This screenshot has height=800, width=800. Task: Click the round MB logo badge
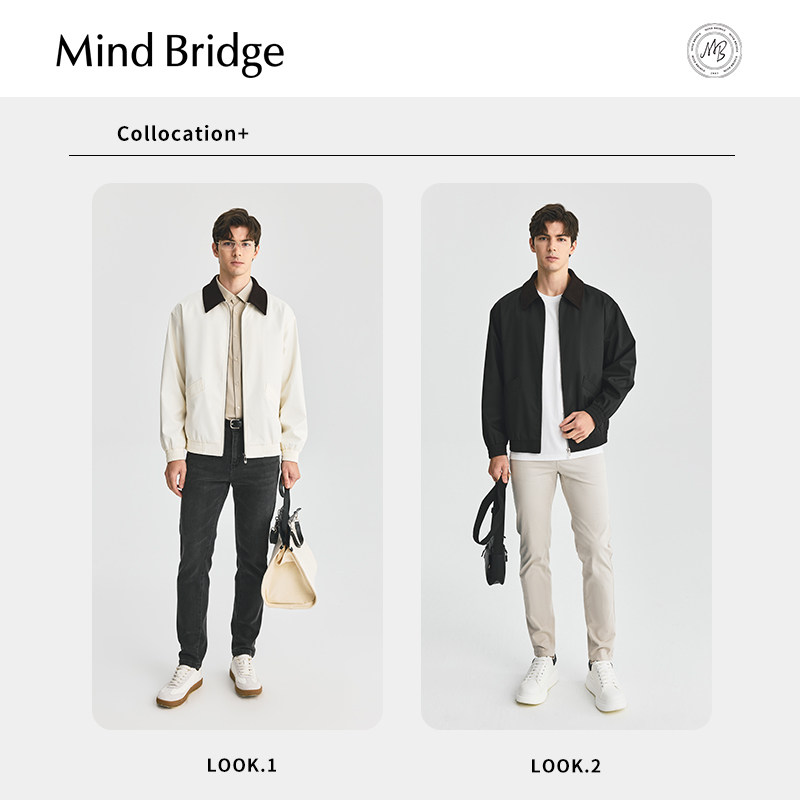[714, 50]
